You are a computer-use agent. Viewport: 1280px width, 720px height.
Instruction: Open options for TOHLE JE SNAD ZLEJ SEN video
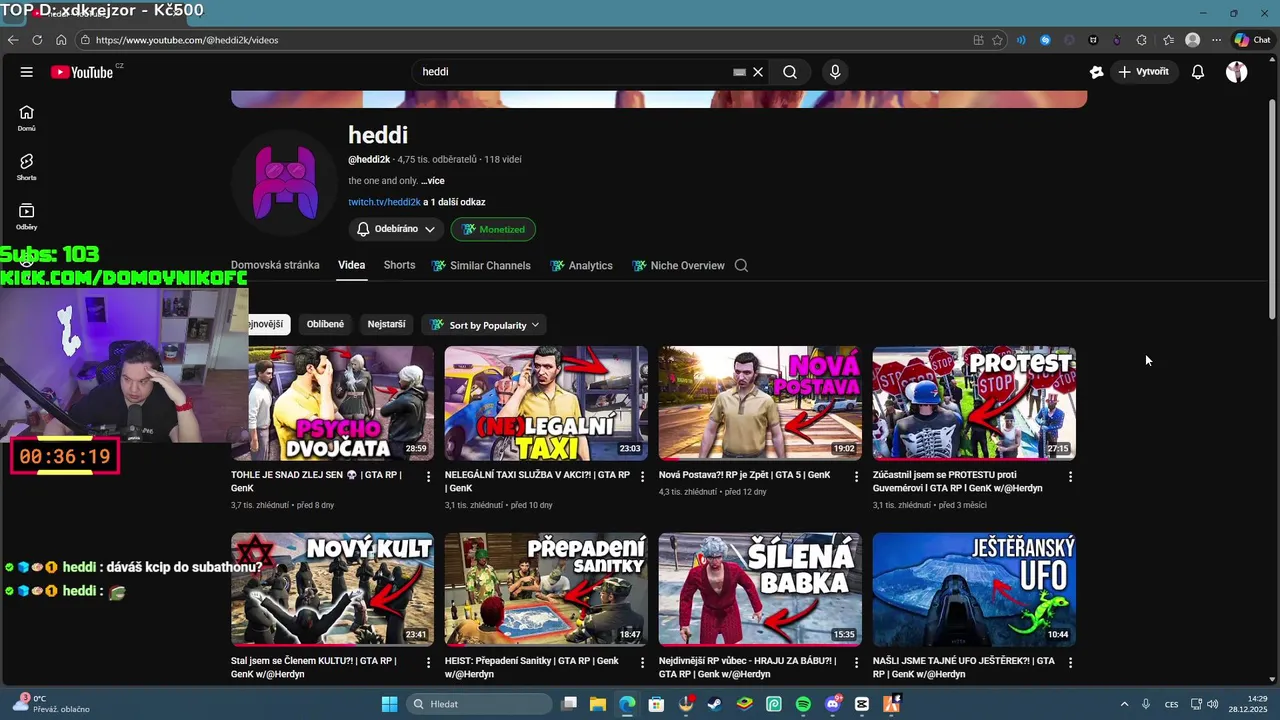(x=429, y=477)
